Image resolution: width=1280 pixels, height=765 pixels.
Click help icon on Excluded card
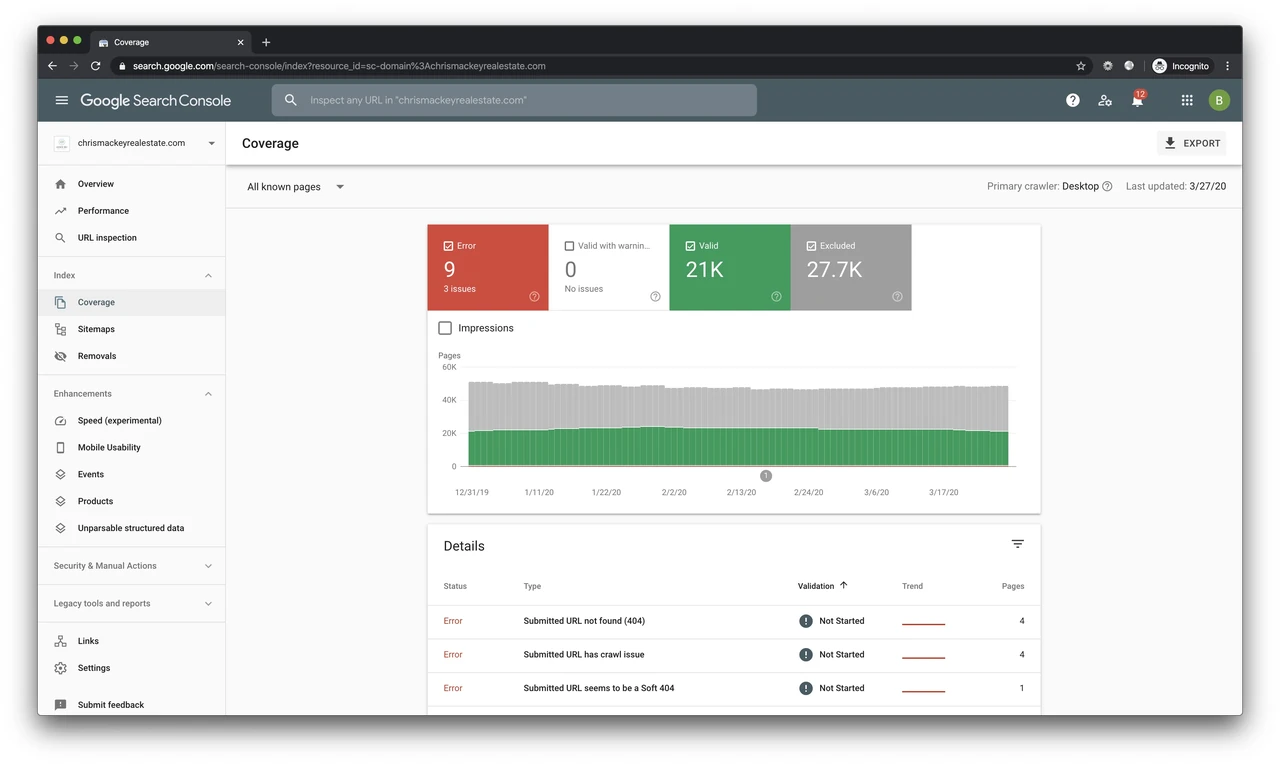(897, 296)
